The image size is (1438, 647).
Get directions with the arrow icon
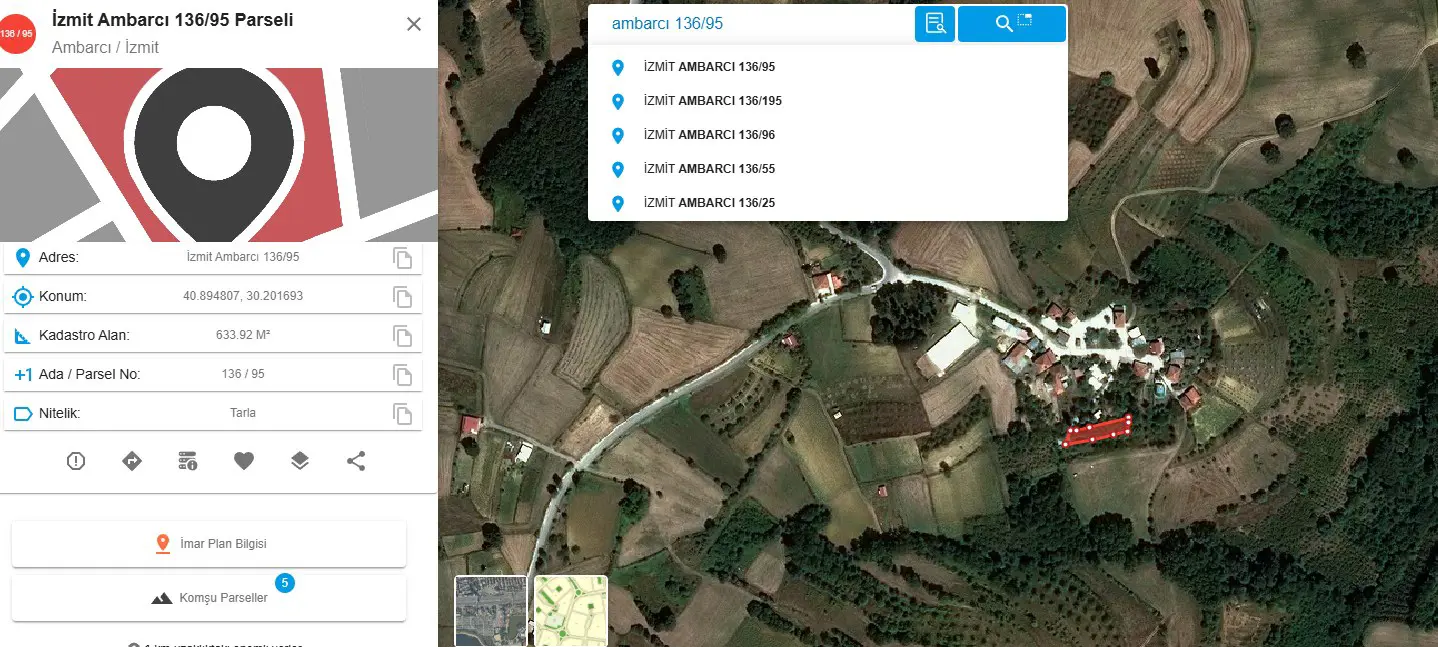pyautogui.click(x=132, y=461)
